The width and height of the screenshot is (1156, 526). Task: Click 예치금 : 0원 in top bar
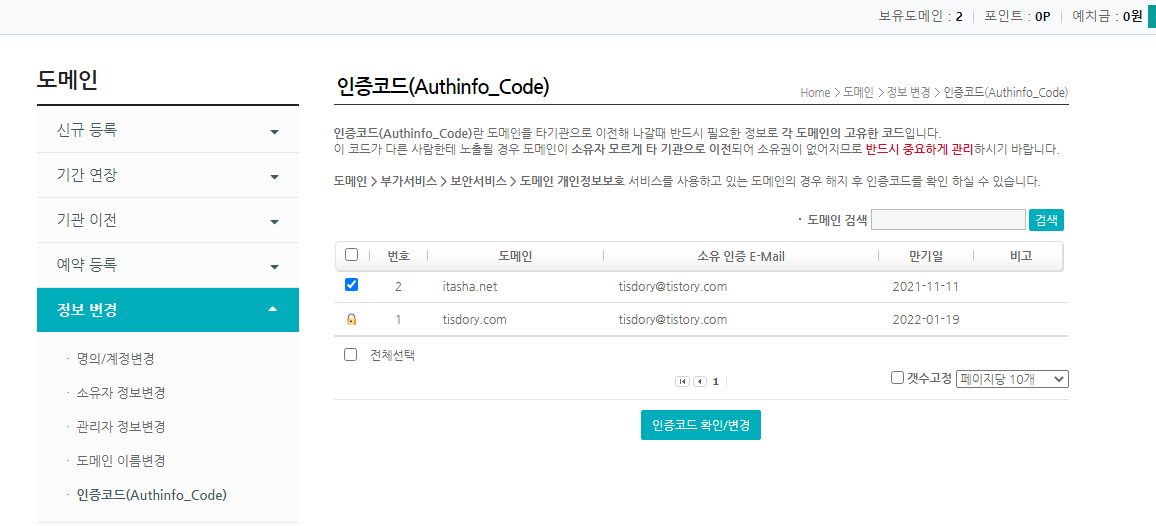pyautogui.click(x=1107, y=16)
